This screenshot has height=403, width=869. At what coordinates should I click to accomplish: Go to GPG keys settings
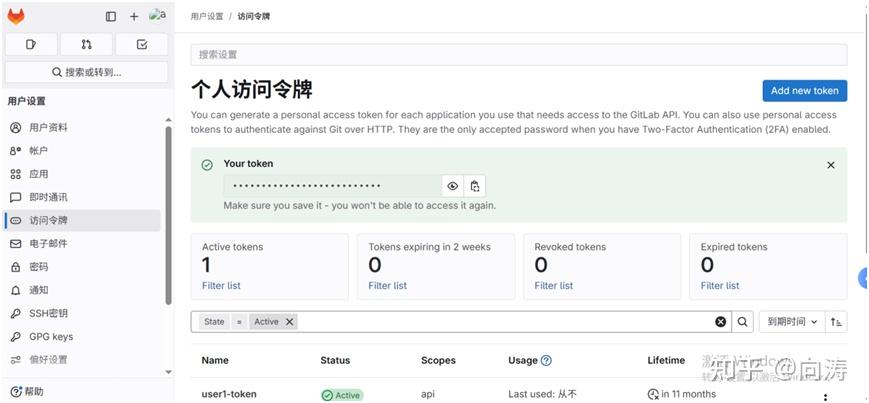click(82, 336)
